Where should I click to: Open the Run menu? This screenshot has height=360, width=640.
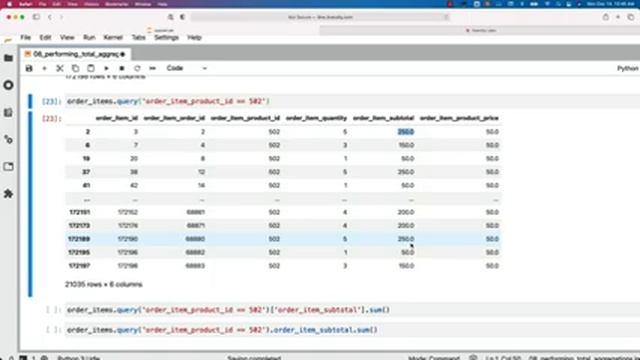(89, 38)
